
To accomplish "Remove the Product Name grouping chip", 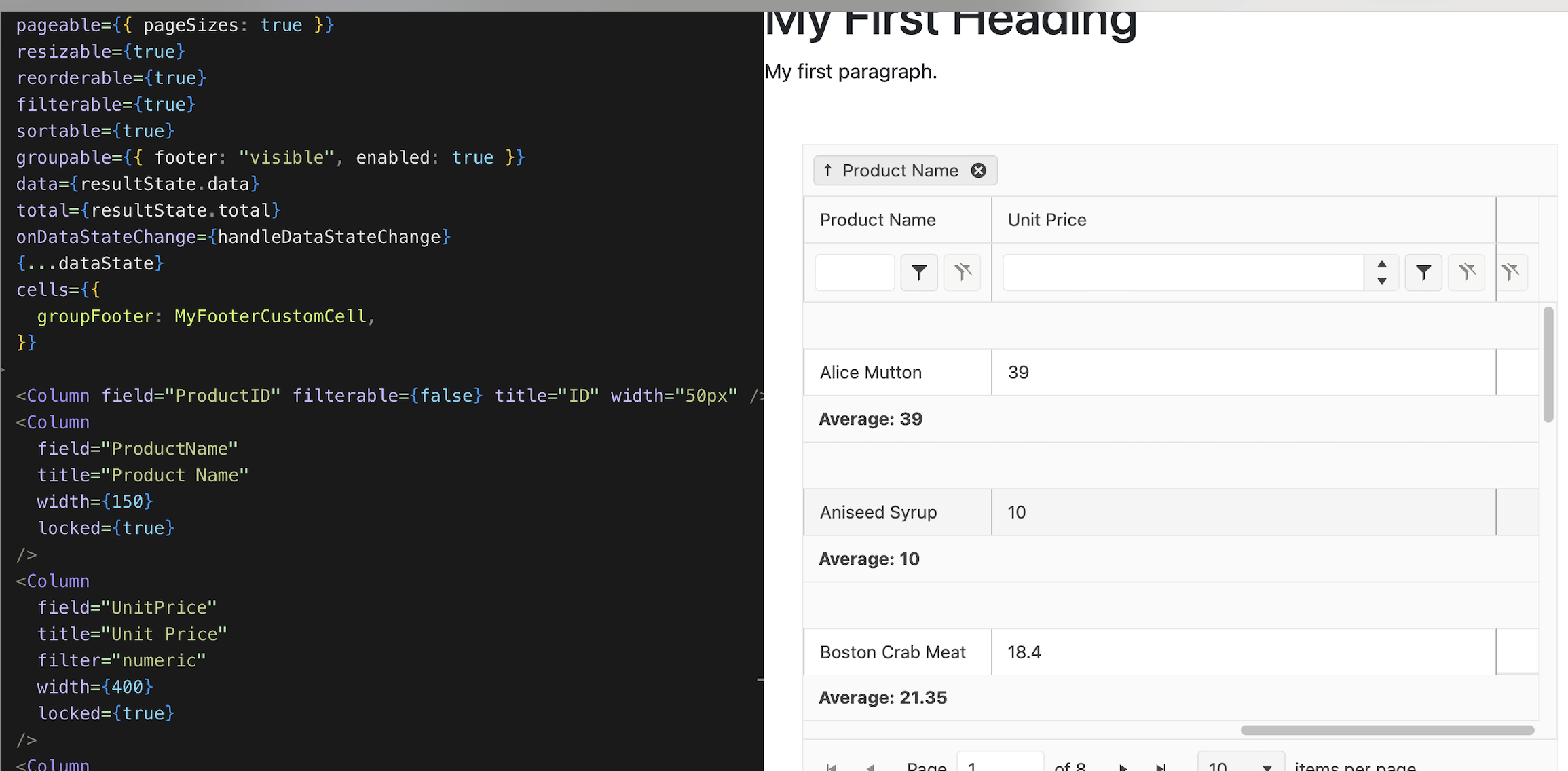I will (978, 170).
